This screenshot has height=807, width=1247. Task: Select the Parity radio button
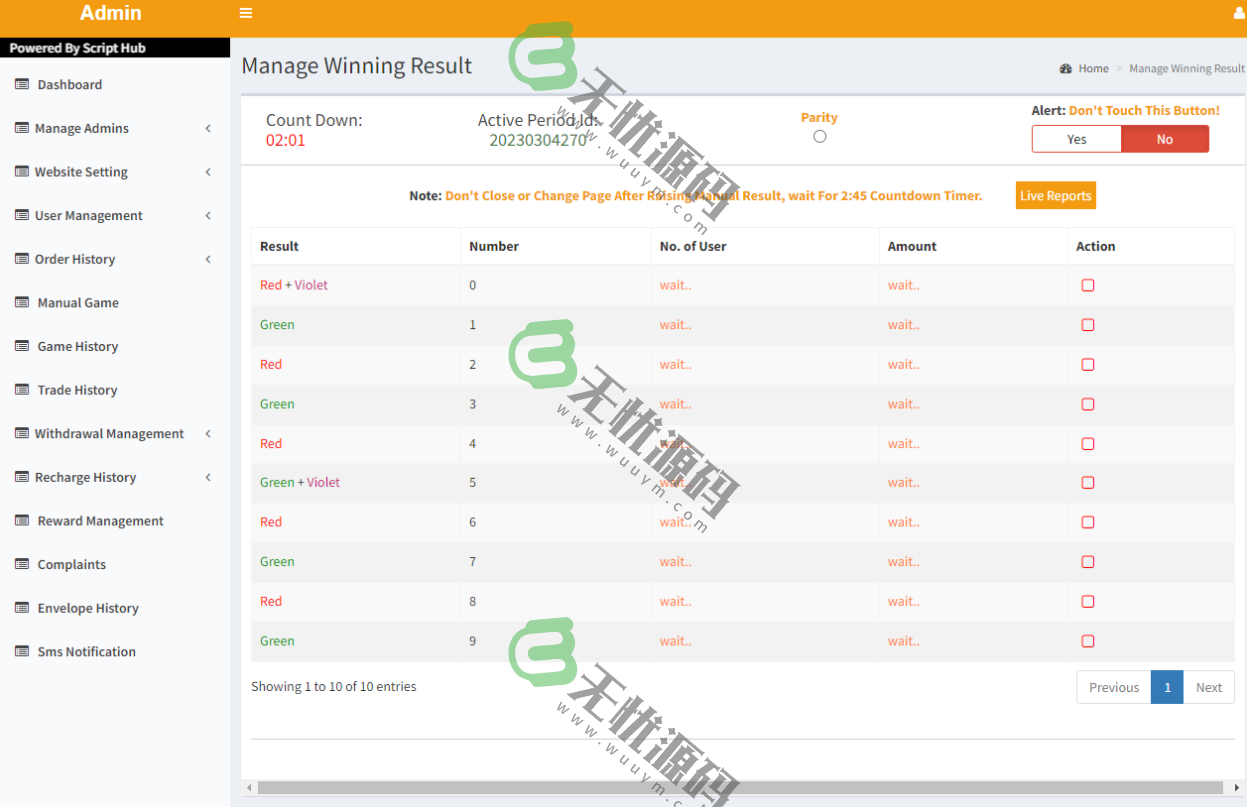(820, 137)
